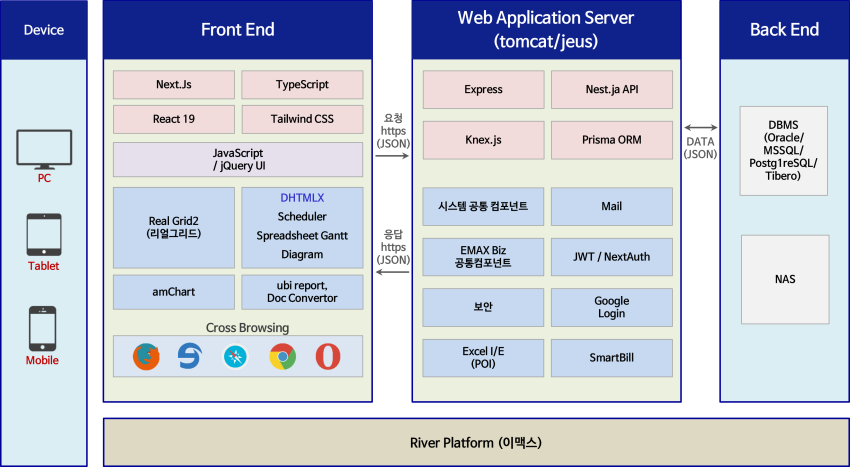The height and width of the screenshot is (467, 850).
Task: Select the Next.Js box
Action: pos(174,85)
